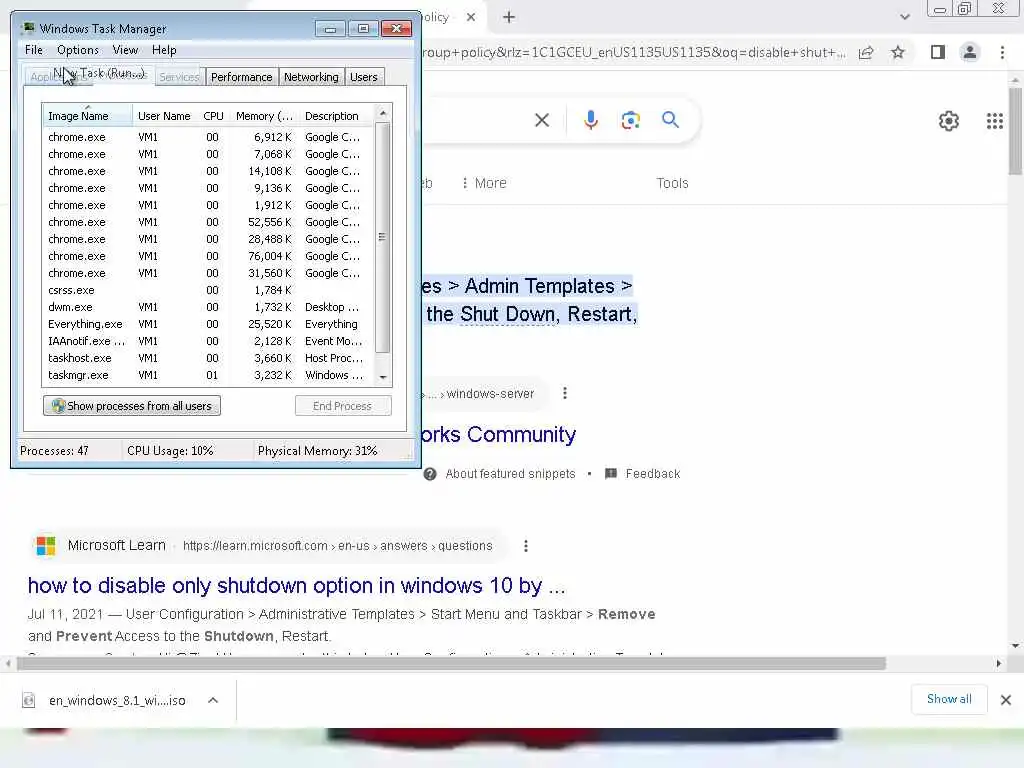Open Google search Tools
Image resolution: width=1024 pixels, height=768 pixels.
(x=672, y=184)
